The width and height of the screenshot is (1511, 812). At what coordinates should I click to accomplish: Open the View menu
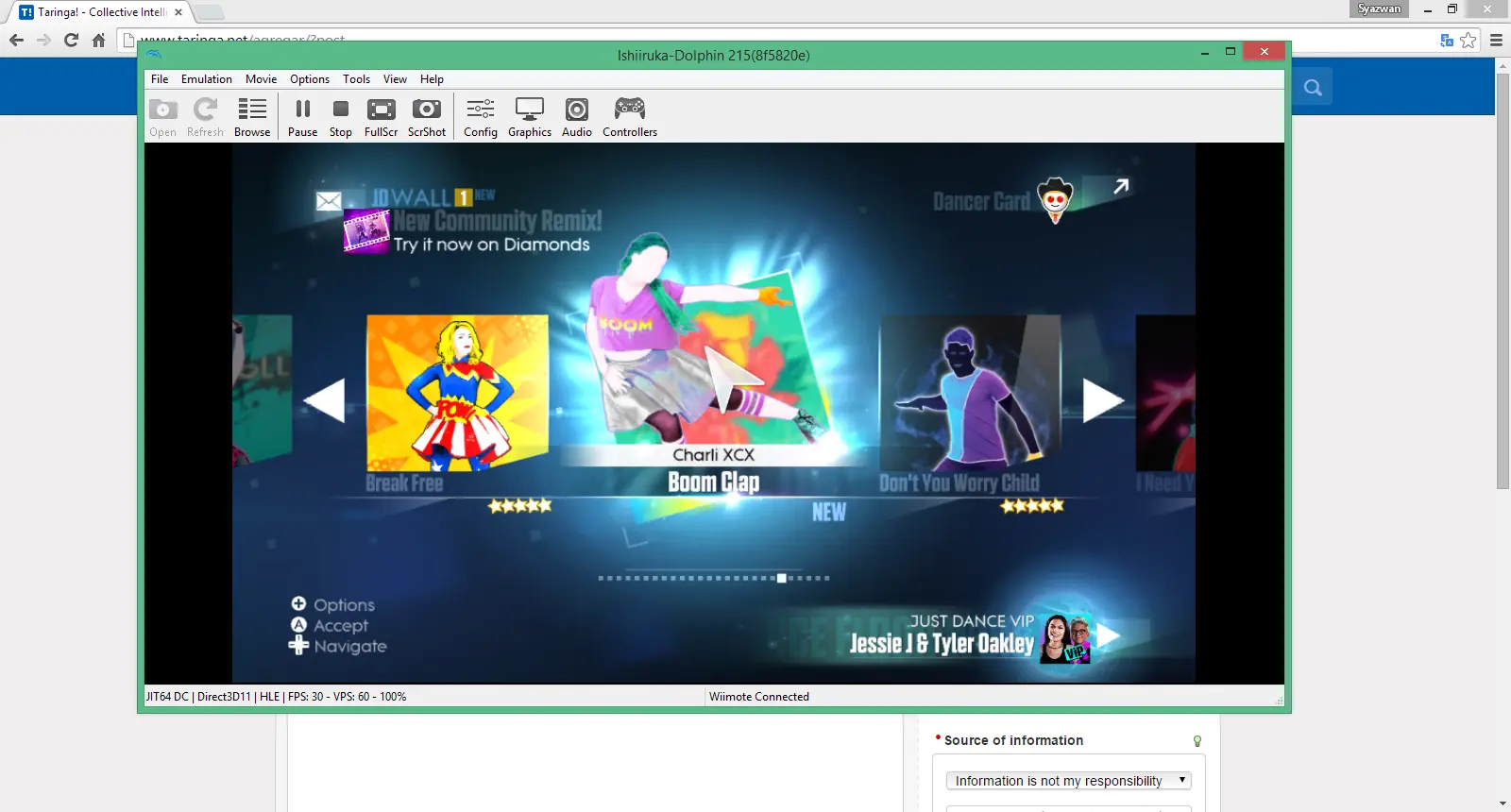point(395,79)
